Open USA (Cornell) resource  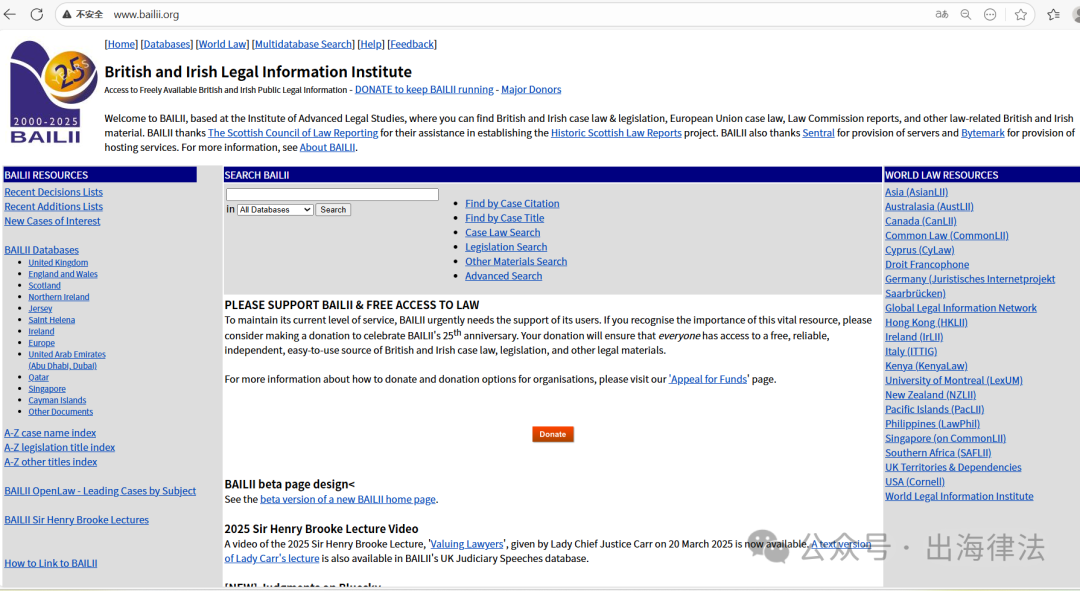pyautogui.click(x=915, y=481)
